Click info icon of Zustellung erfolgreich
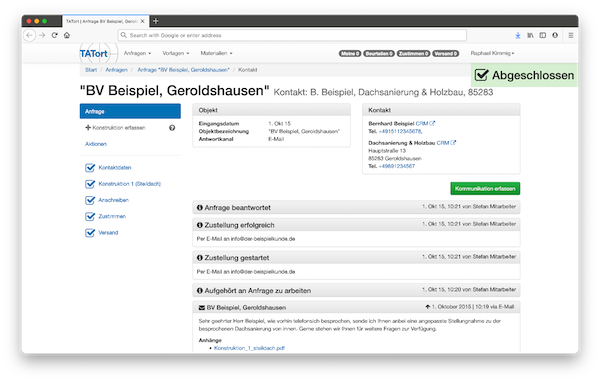Screen dimensions: 600x382 click(199, 225)
